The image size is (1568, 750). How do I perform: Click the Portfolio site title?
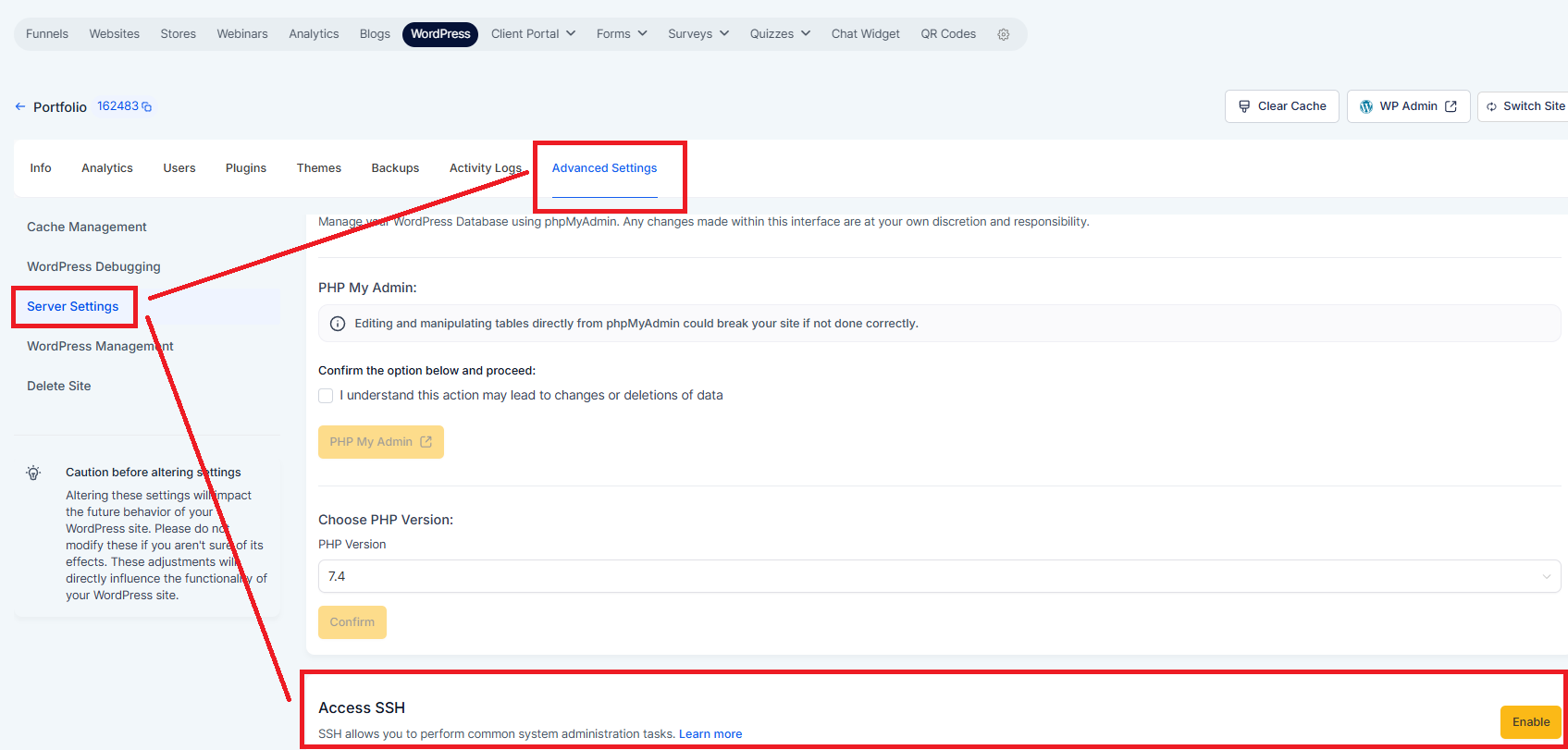coord(60,107)
